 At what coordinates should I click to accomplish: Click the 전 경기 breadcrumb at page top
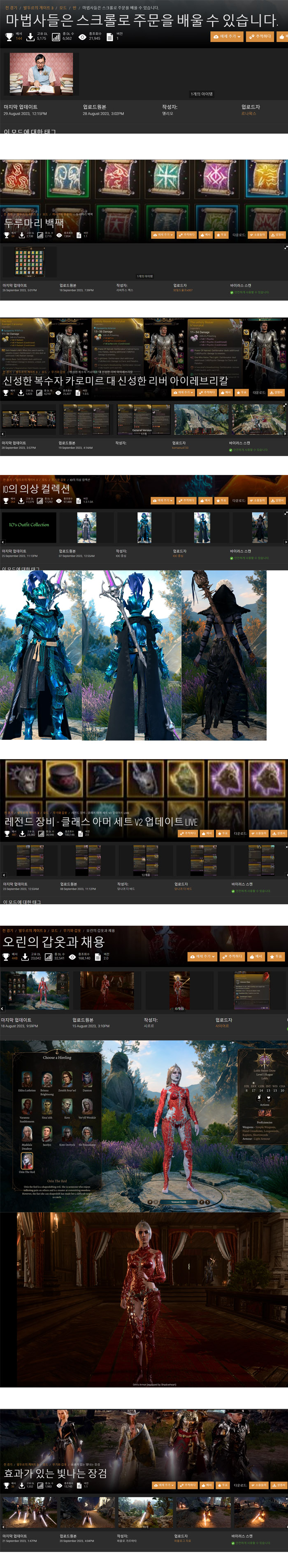[11, 8]
